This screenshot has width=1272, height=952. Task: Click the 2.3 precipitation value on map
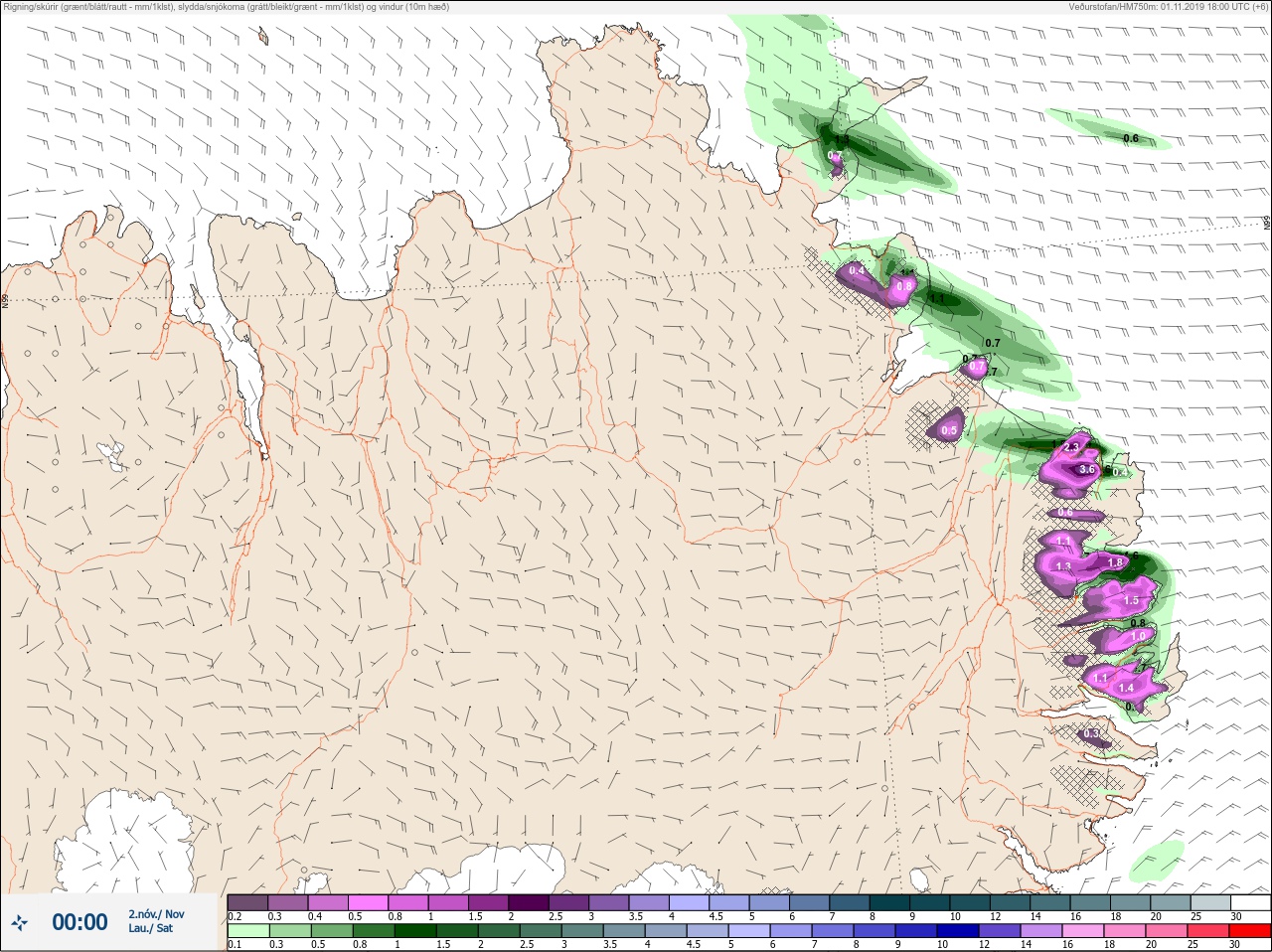[x=1071, y=448]
